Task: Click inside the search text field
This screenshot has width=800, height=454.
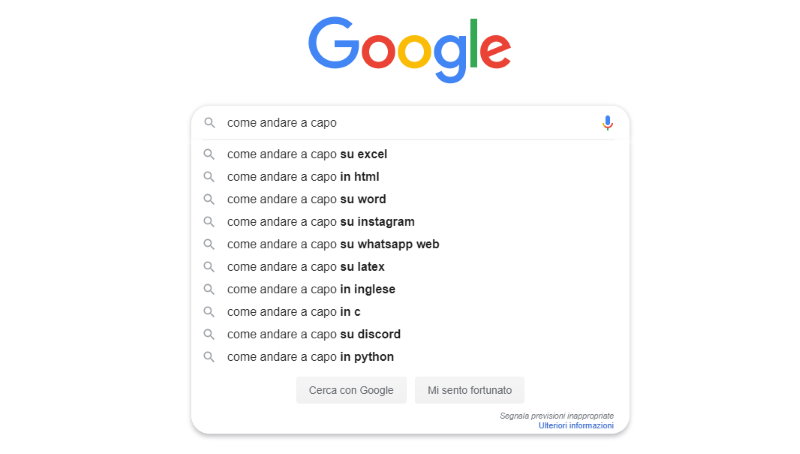Action: pos(408,123)
